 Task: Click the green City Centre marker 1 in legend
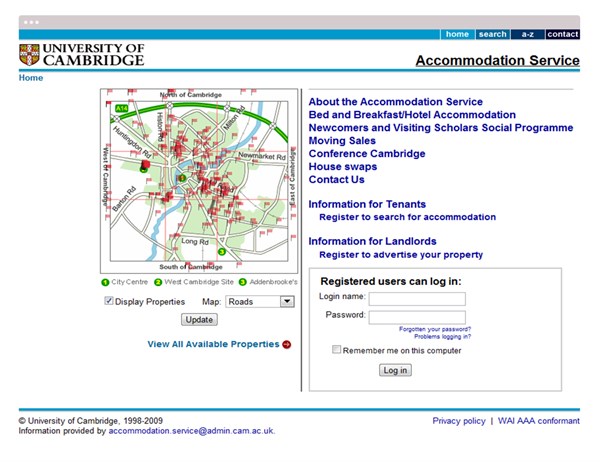106,282
